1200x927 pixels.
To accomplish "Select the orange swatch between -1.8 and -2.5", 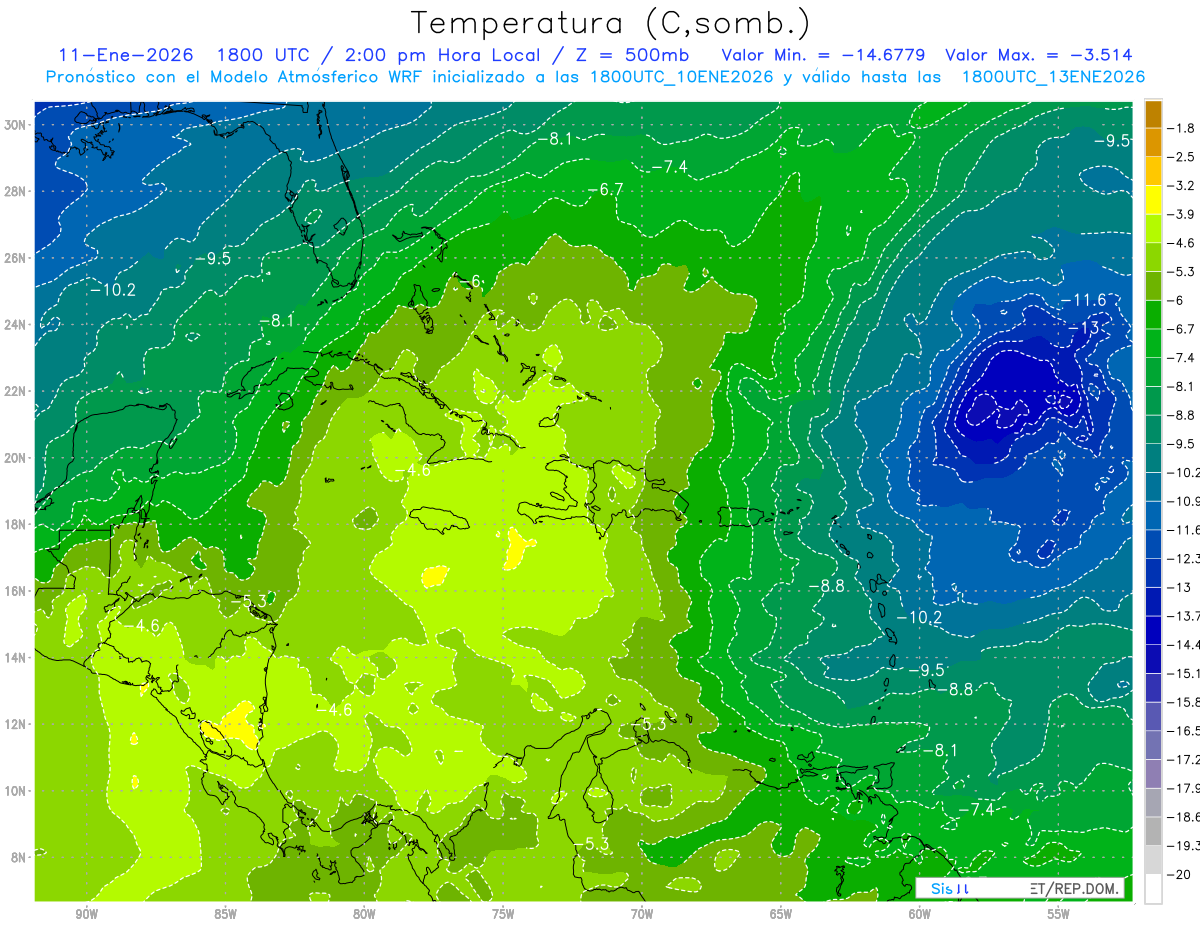I will pyautogui.click(x=1153, y=142).
